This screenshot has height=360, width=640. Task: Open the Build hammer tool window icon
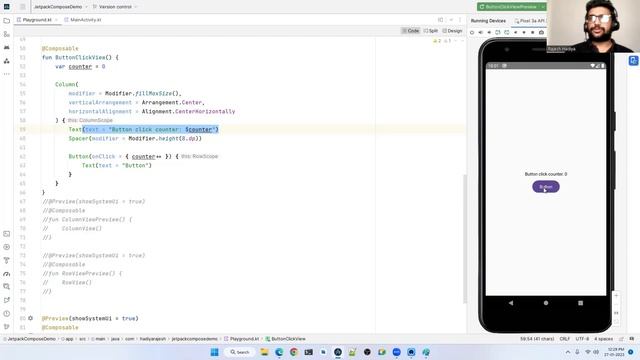7,260
